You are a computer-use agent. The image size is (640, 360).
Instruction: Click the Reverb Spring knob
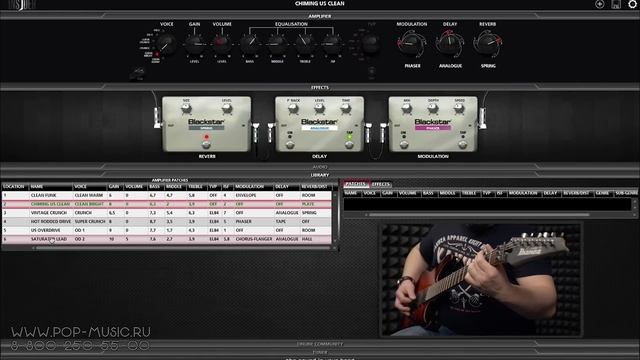487,44
